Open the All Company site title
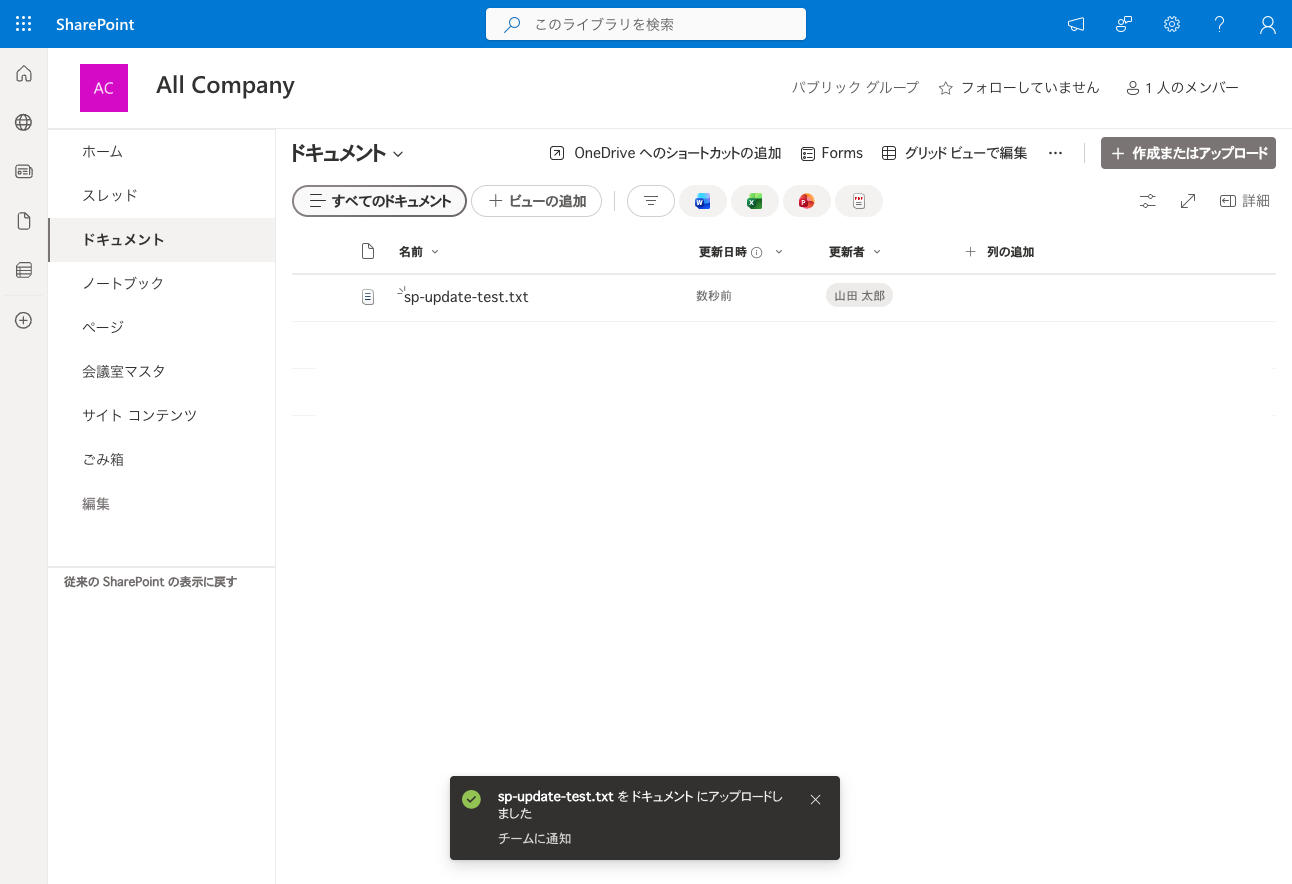This screenshot has width=1292, height=884. tap(225, 85)
